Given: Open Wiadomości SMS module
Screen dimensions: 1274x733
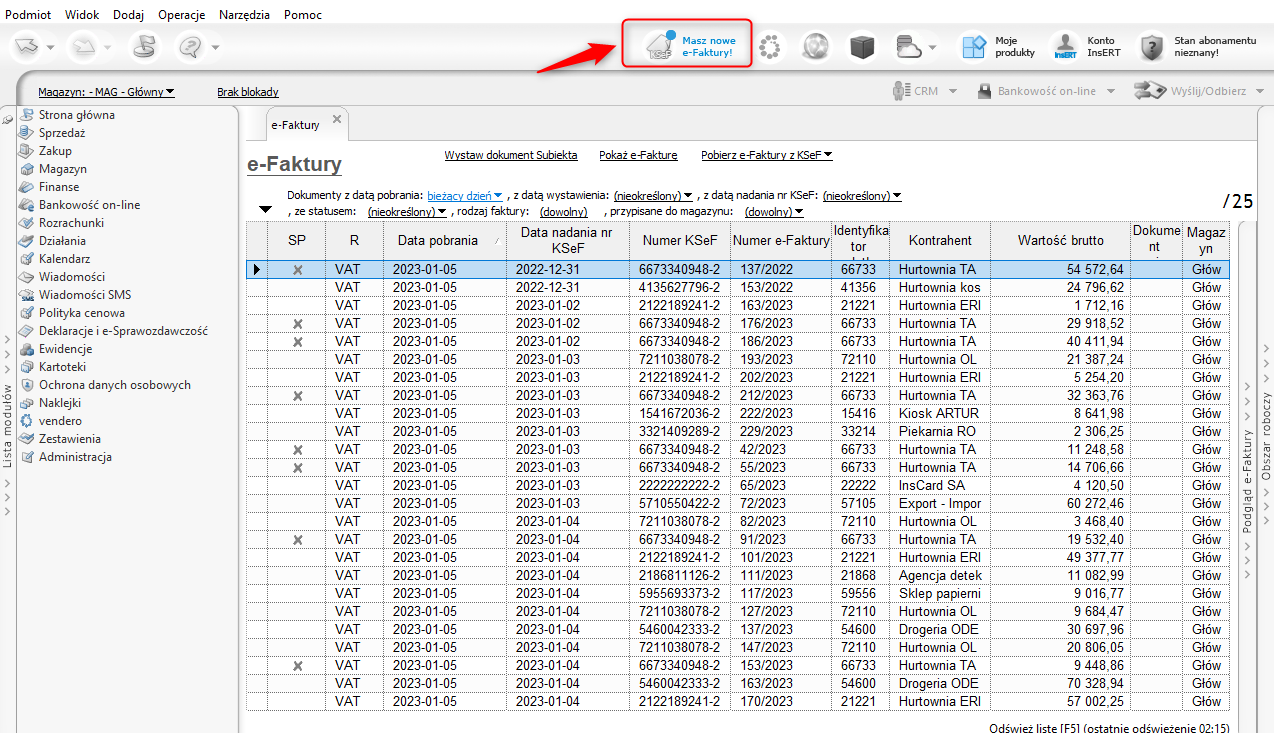Looking at the screenshot, I should (x=84, y=295).
